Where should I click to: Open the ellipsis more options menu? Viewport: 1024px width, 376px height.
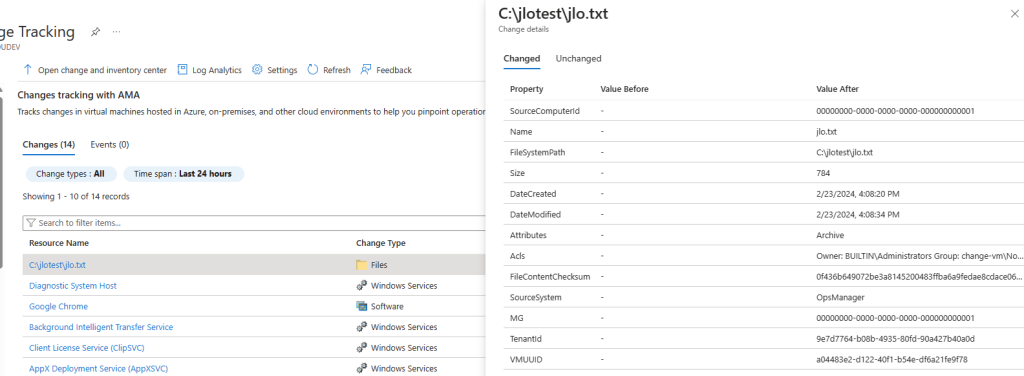coord(116,31)
